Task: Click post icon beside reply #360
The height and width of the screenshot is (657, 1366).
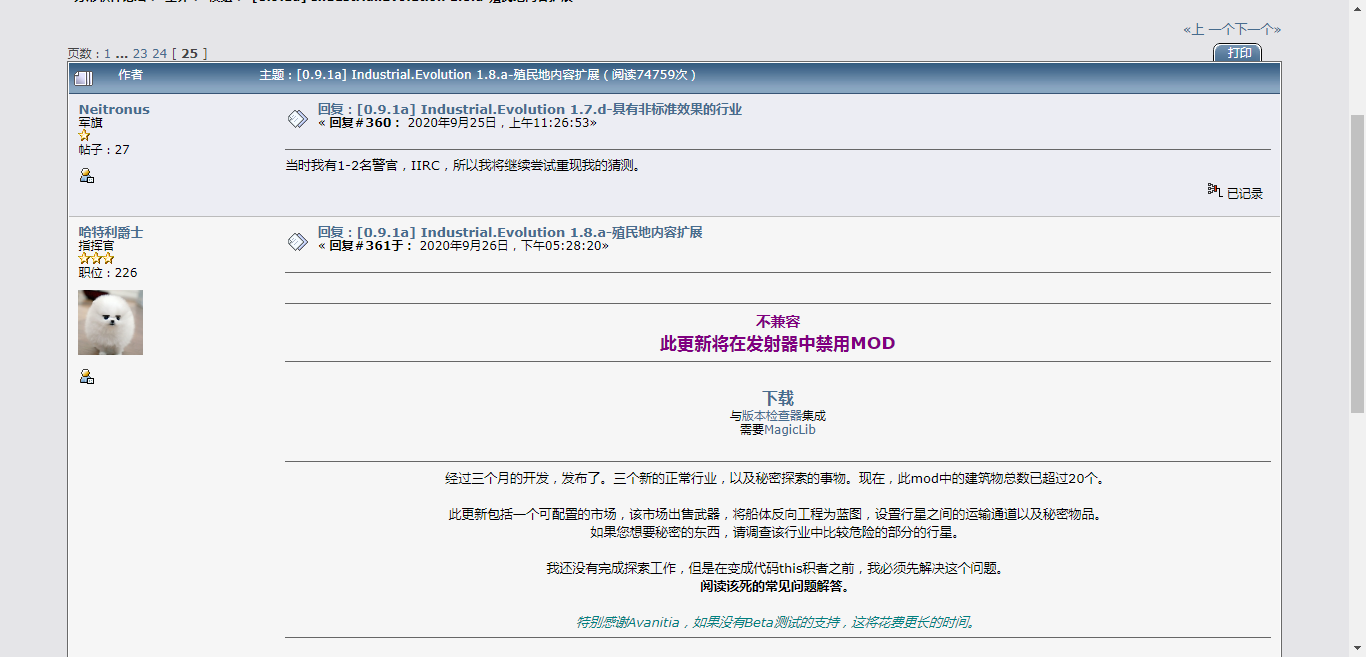Action: [x=297, y=118]
